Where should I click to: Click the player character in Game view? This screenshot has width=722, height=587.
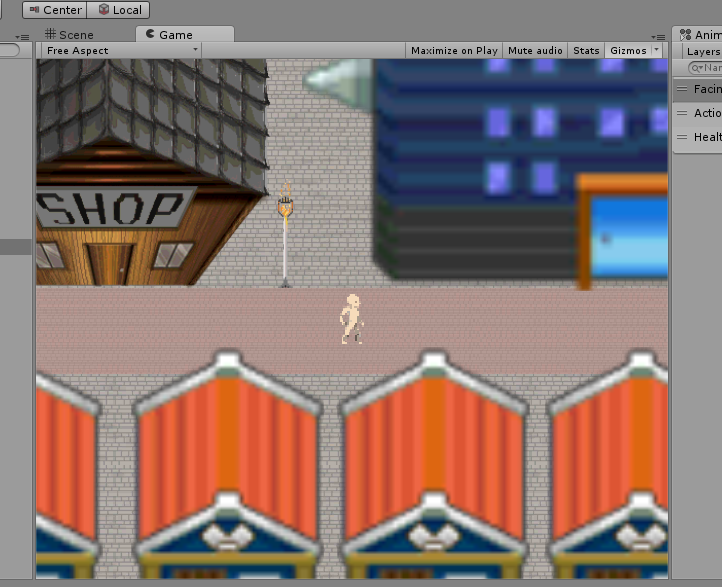pos(351,319)
